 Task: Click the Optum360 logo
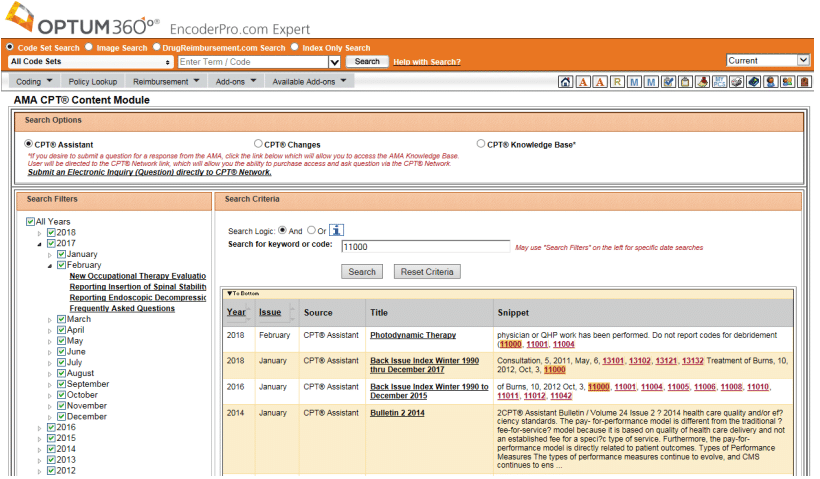[x=84, y=21]
